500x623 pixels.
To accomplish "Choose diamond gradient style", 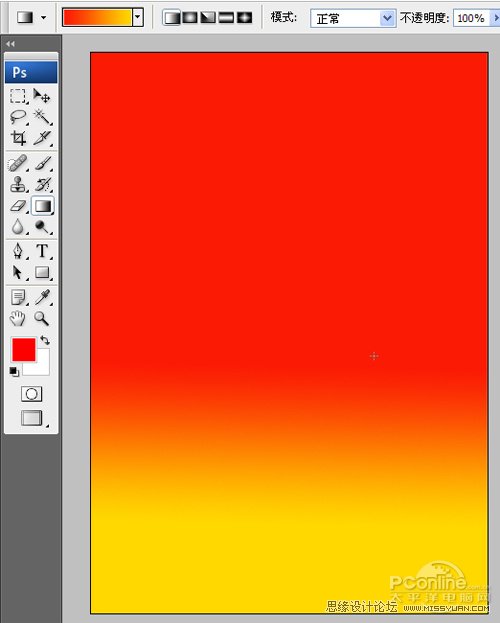I will 244,18.
